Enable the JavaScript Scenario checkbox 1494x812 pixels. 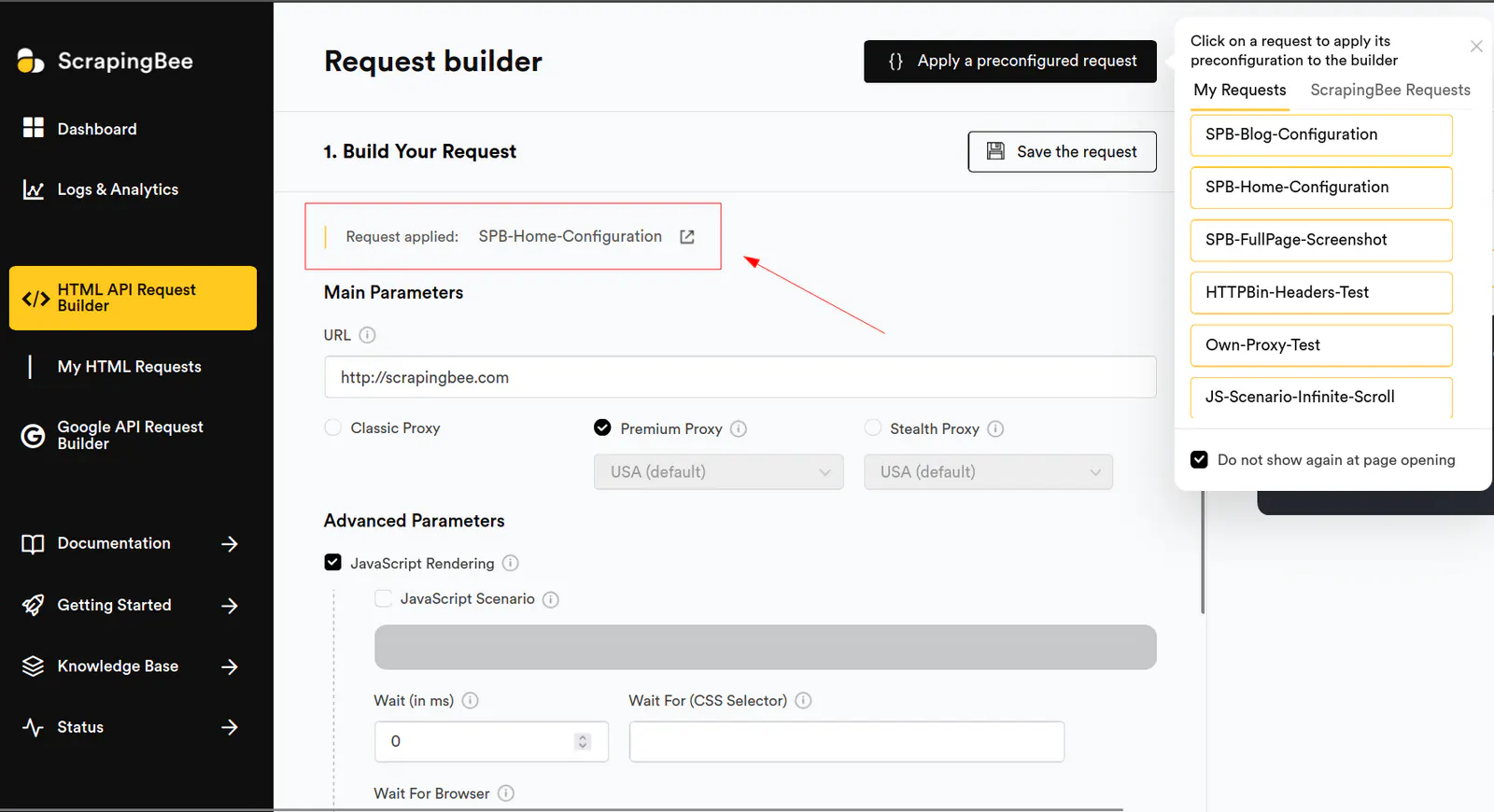[383, 598]
